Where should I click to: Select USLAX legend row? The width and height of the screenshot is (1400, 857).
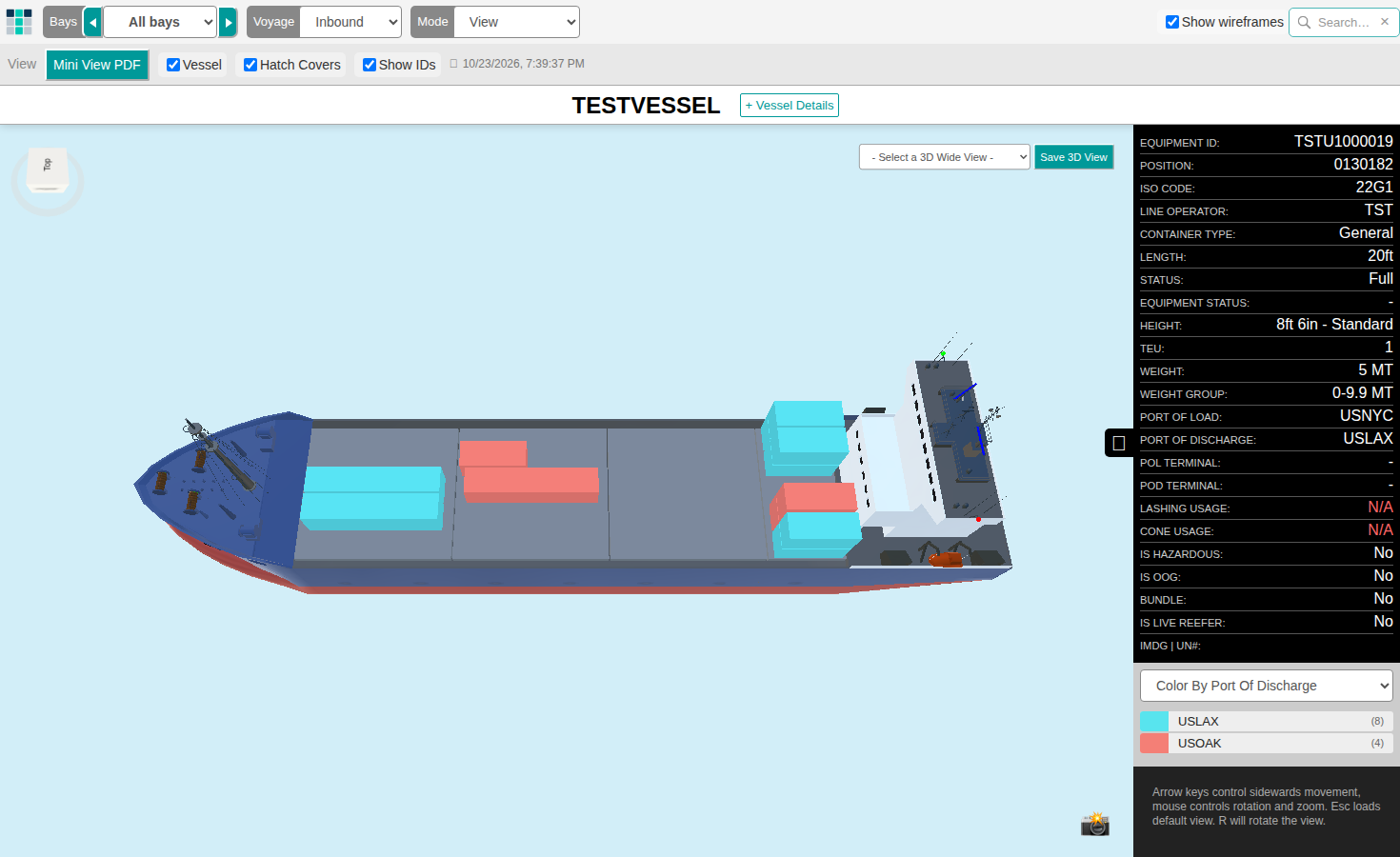(1267, 721)
